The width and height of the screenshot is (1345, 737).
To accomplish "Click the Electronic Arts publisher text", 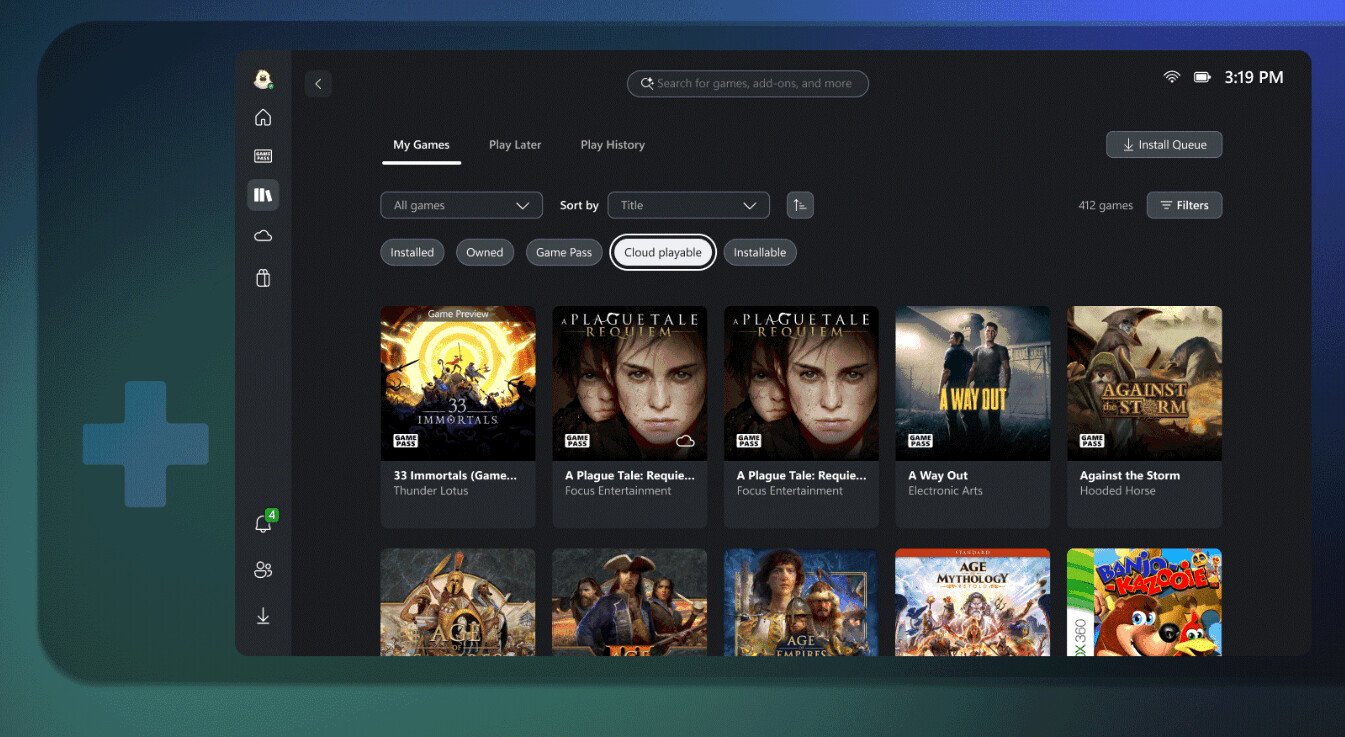I will pos(945,491).
